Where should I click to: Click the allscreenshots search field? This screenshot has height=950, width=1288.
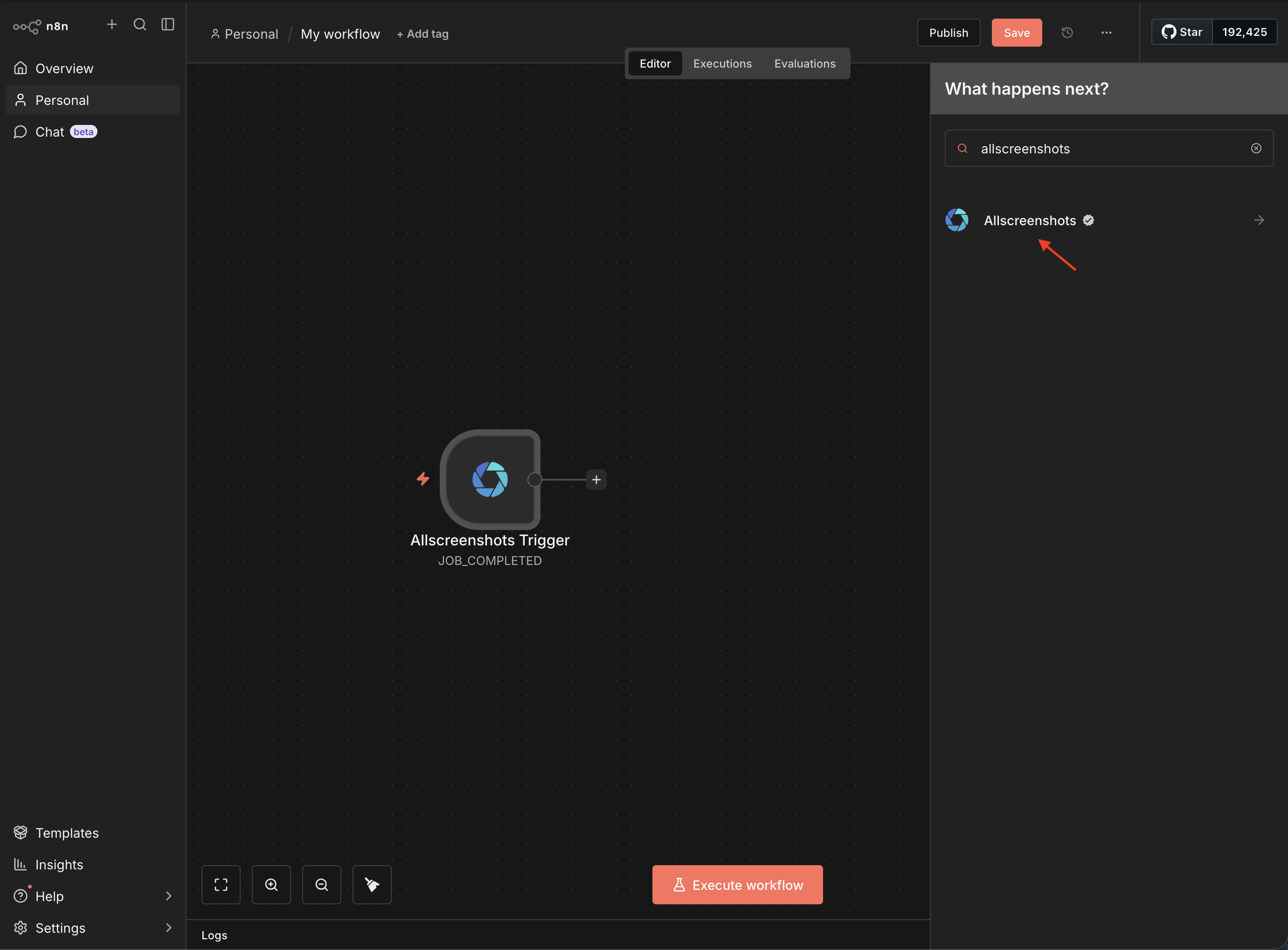coord(1108,148)
